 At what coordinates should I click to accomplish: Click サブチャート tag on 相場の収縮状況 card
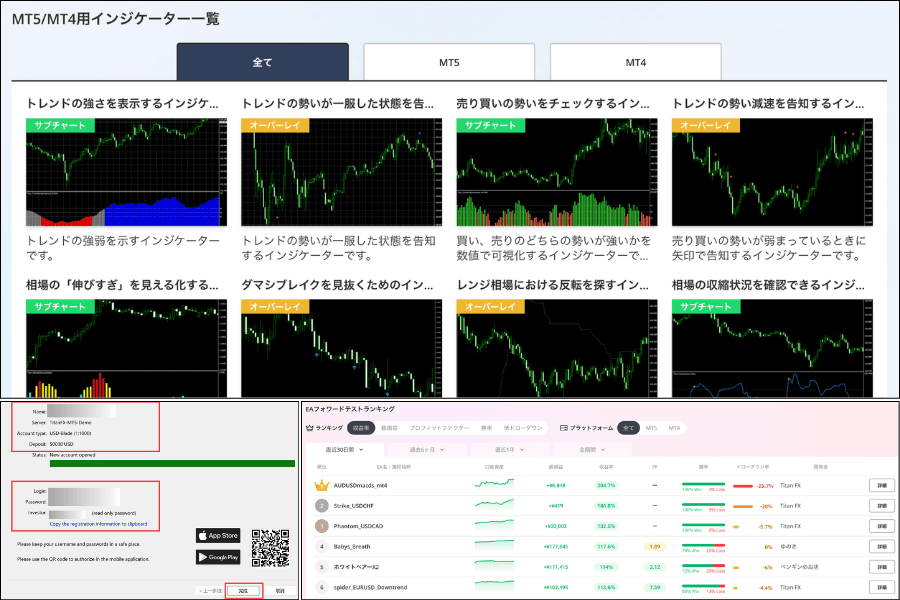pos(706,307)
